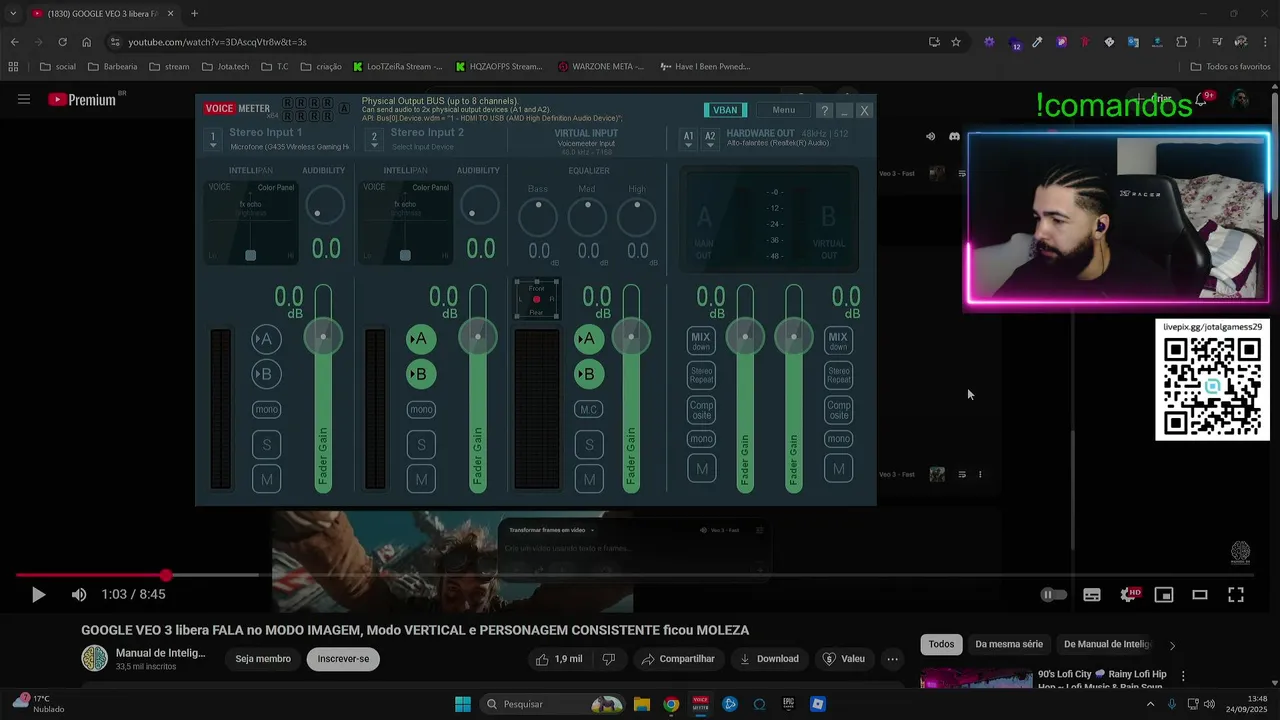Expand Stereo Input 2 device selector
The image size is (1280, 720).
pyautogui.click(x=374, y=139)
